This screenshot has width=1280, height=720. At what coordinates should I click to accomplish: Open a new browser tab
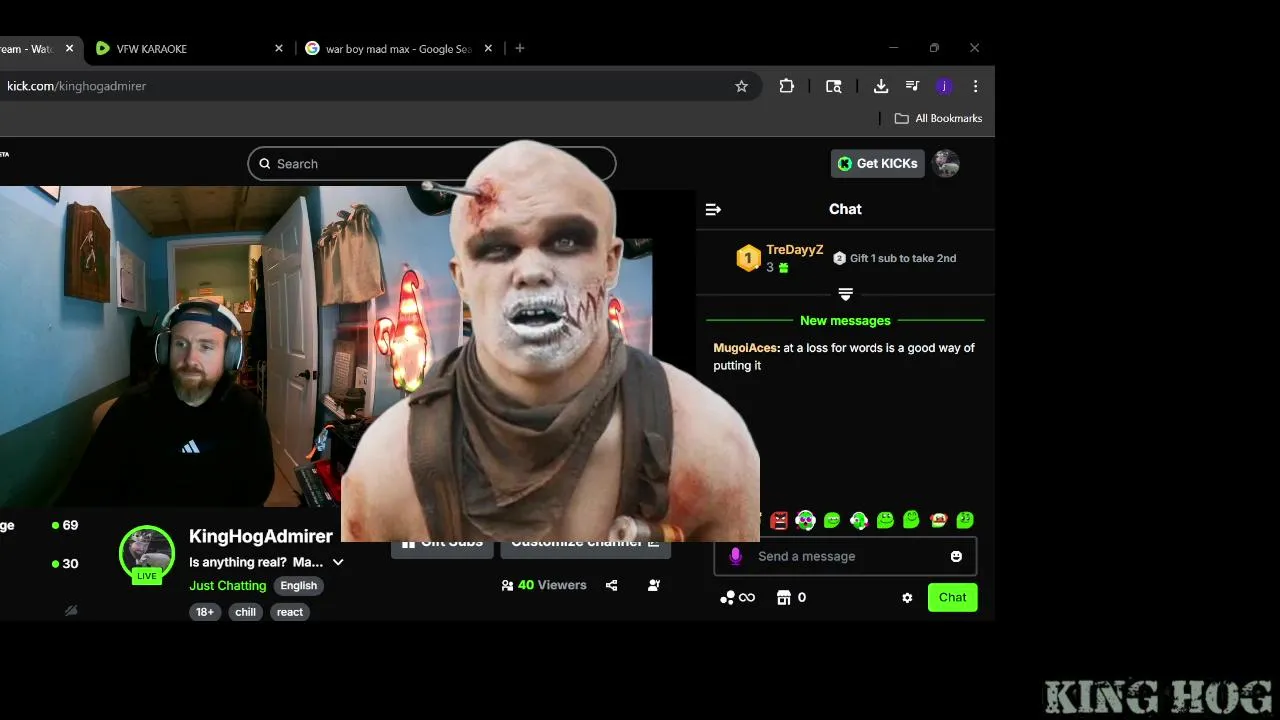(520, 48)
